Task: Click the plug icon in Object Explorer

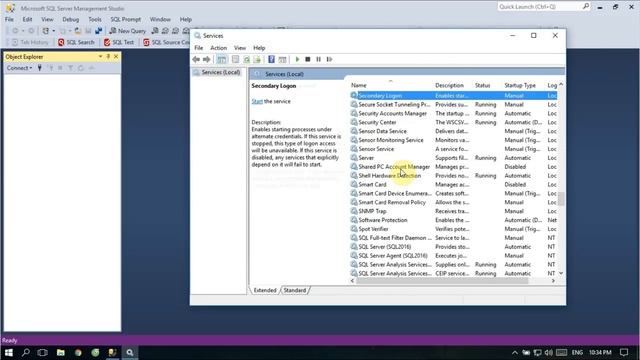Action: [40, 68]
